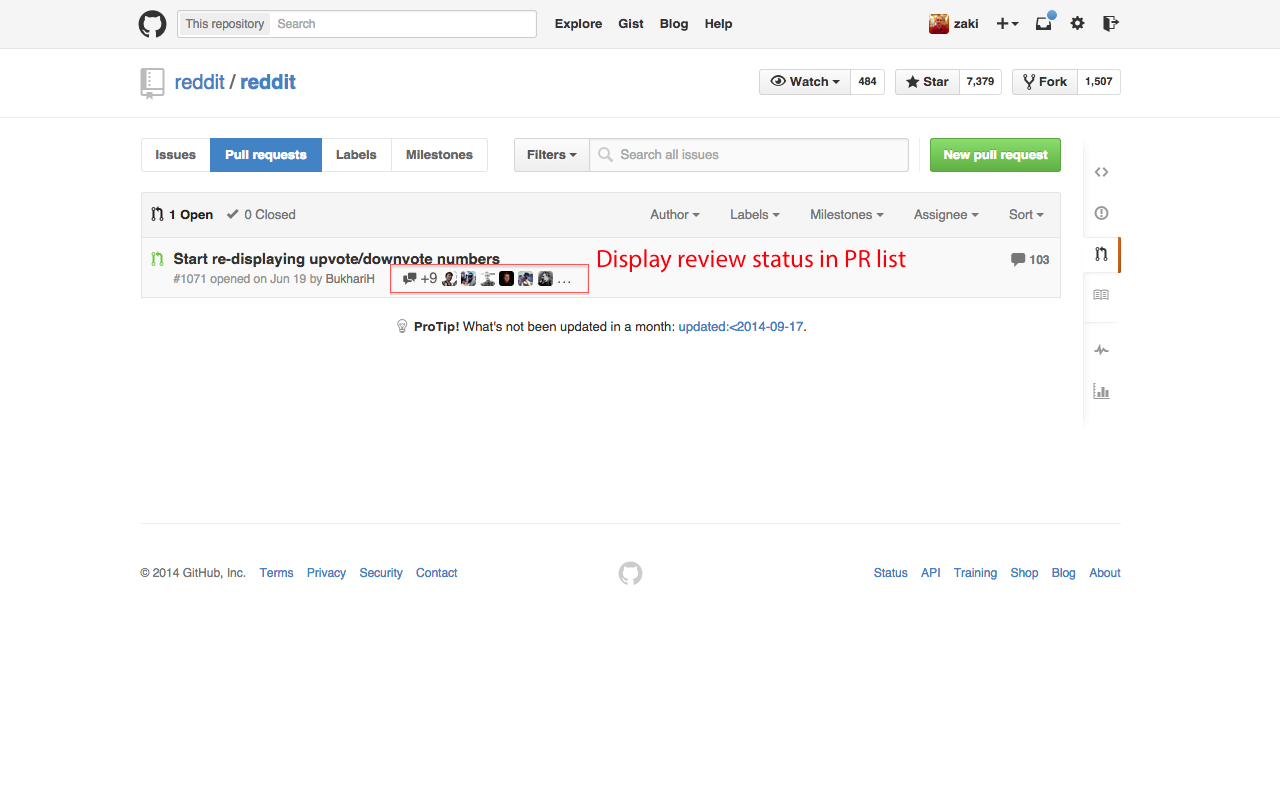Click the updated:<2014-09-17 search link

[x=741, y=326]
